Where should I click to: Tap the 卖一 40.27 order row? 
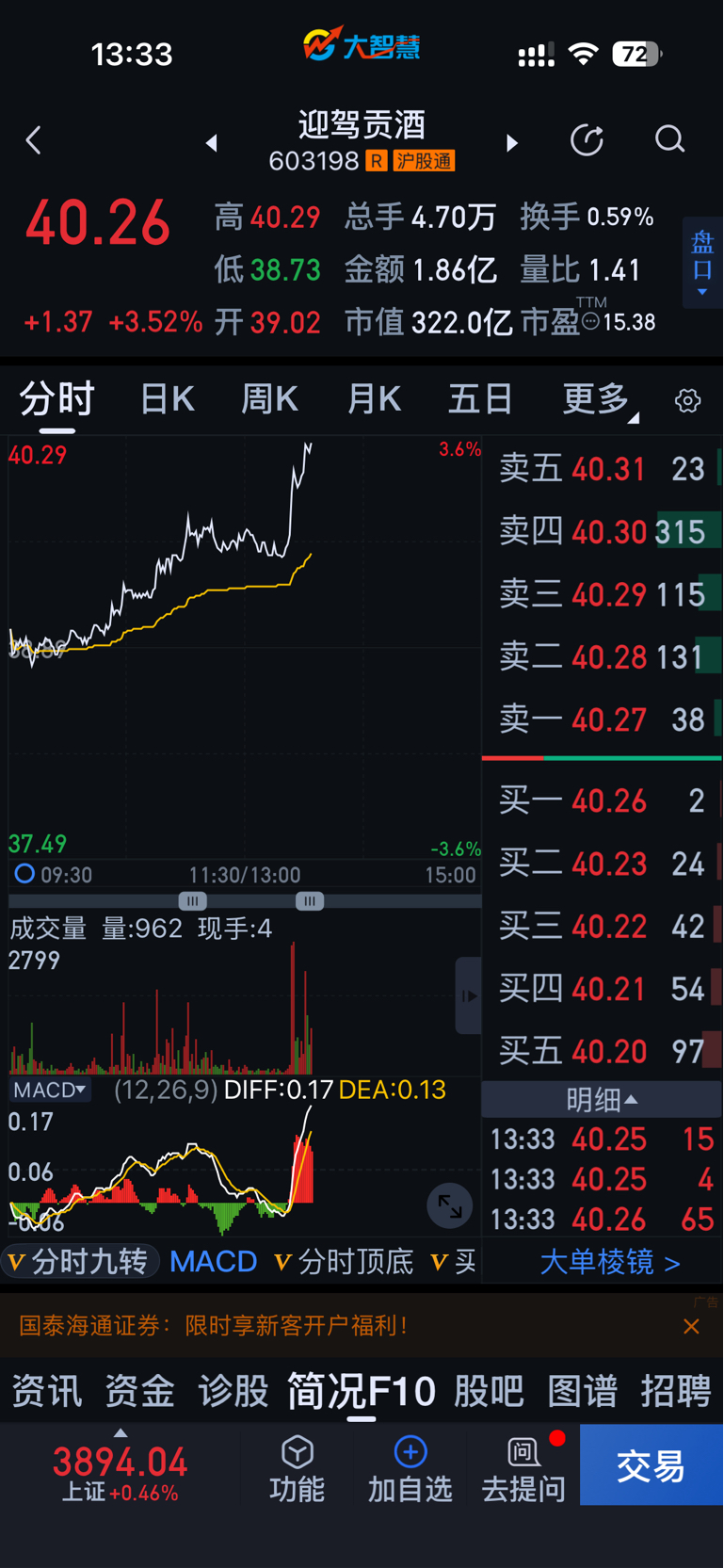[x=602, y=719]
